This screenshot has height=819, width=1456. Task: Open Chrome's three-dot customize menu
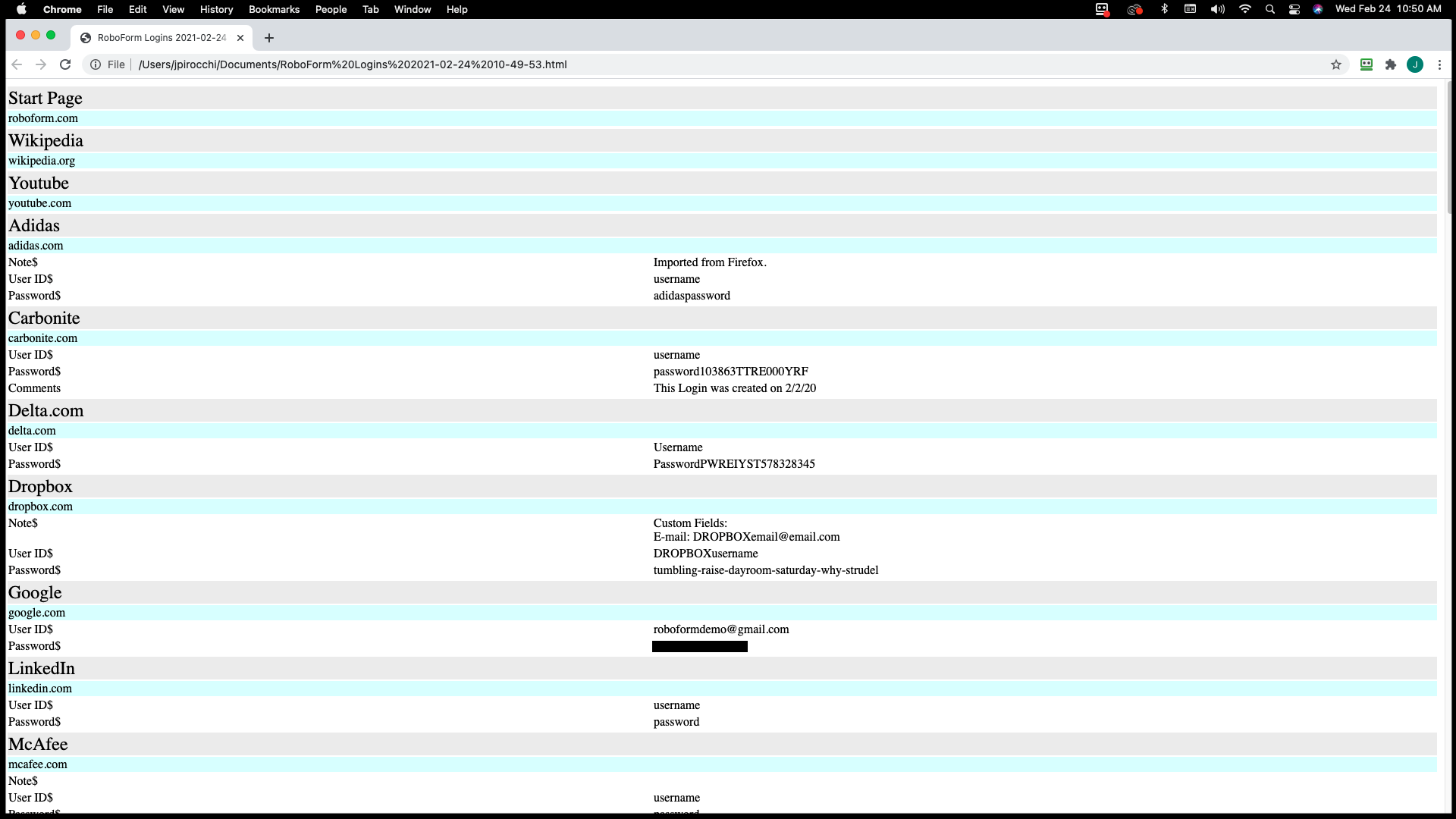[1439, 64]
